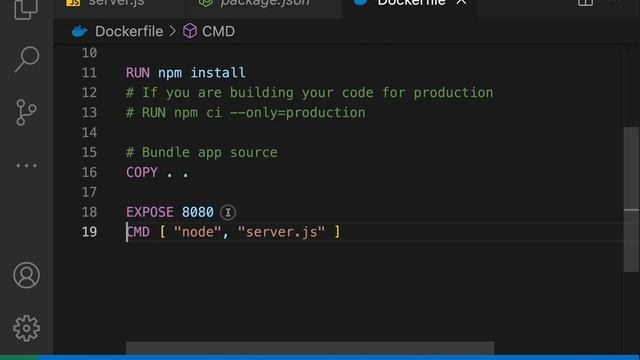Viewport: 640px width, 360px height.
Task: Switch to the server.js tab
Action: pos(116,3)
